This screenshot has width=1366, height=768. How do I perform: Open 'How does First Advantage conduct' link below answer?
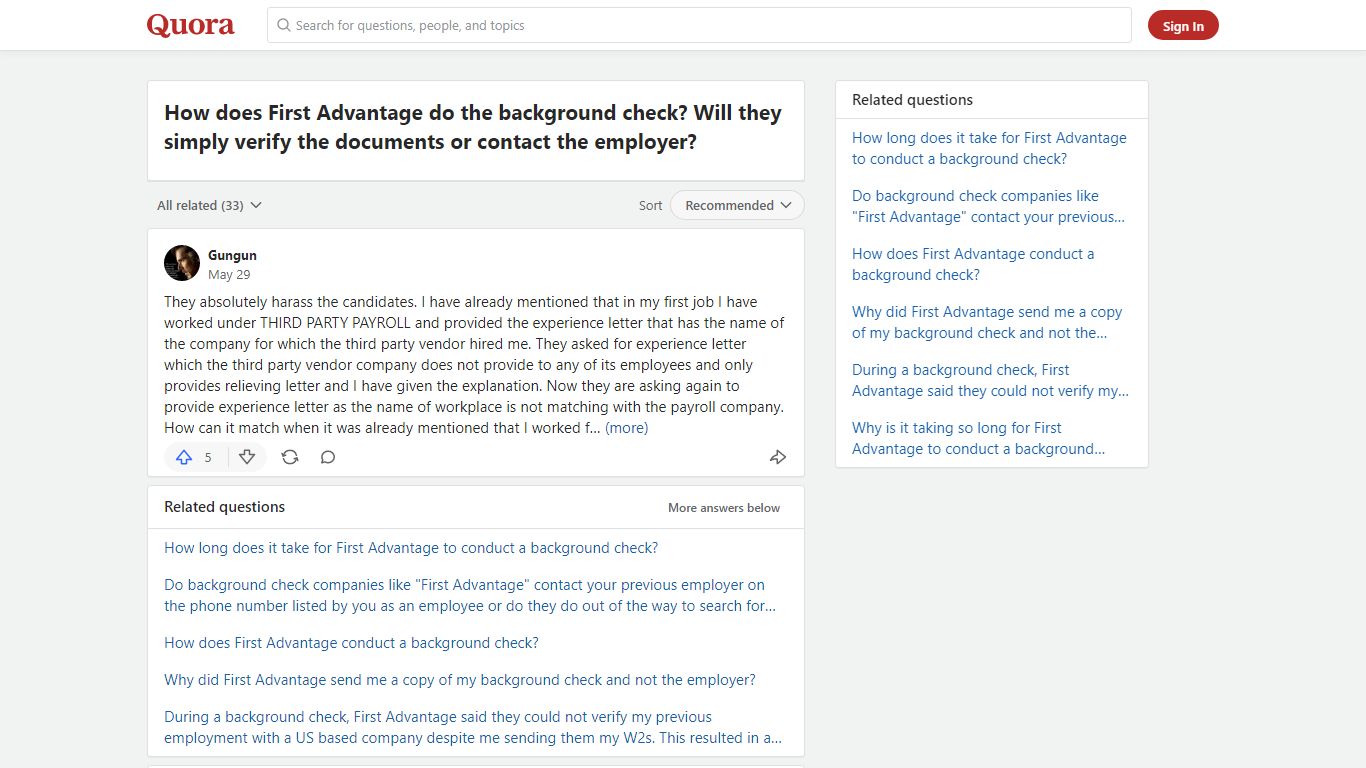(351, 643)
